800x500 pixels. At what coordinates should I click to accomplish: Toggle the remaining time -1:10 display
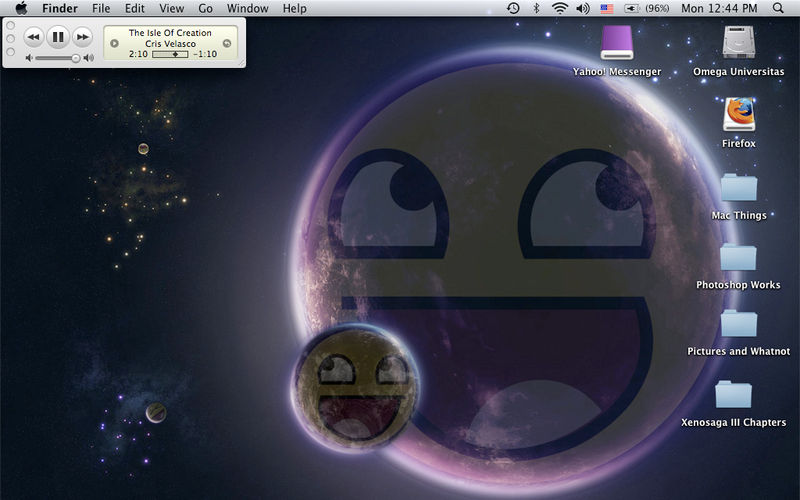(205, 54)
